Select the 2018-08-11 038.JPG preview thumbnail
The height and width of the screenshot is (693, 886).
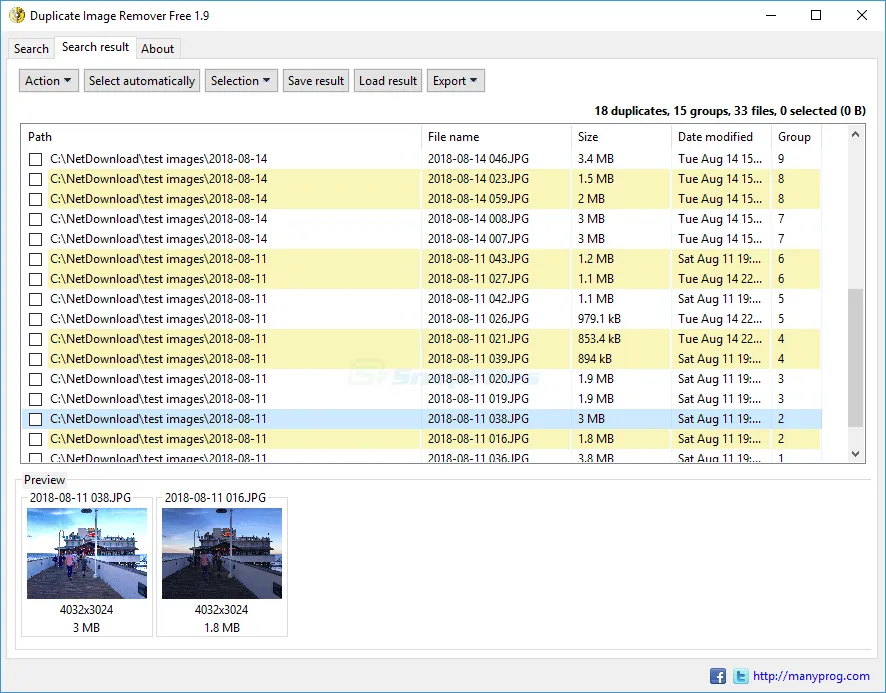coord(87,553)
